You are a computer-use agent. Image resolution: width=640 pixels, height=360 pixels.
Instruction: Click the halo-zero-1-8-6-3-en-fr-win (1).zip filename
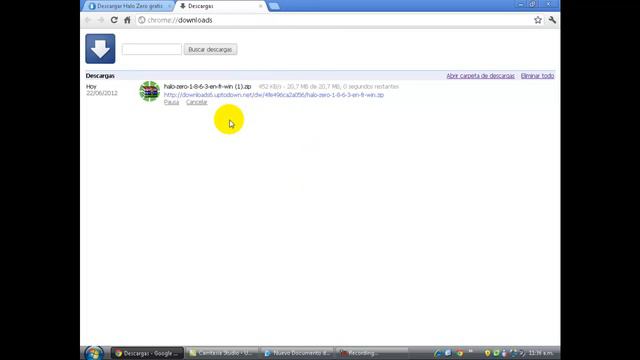(x=207, y=87)
